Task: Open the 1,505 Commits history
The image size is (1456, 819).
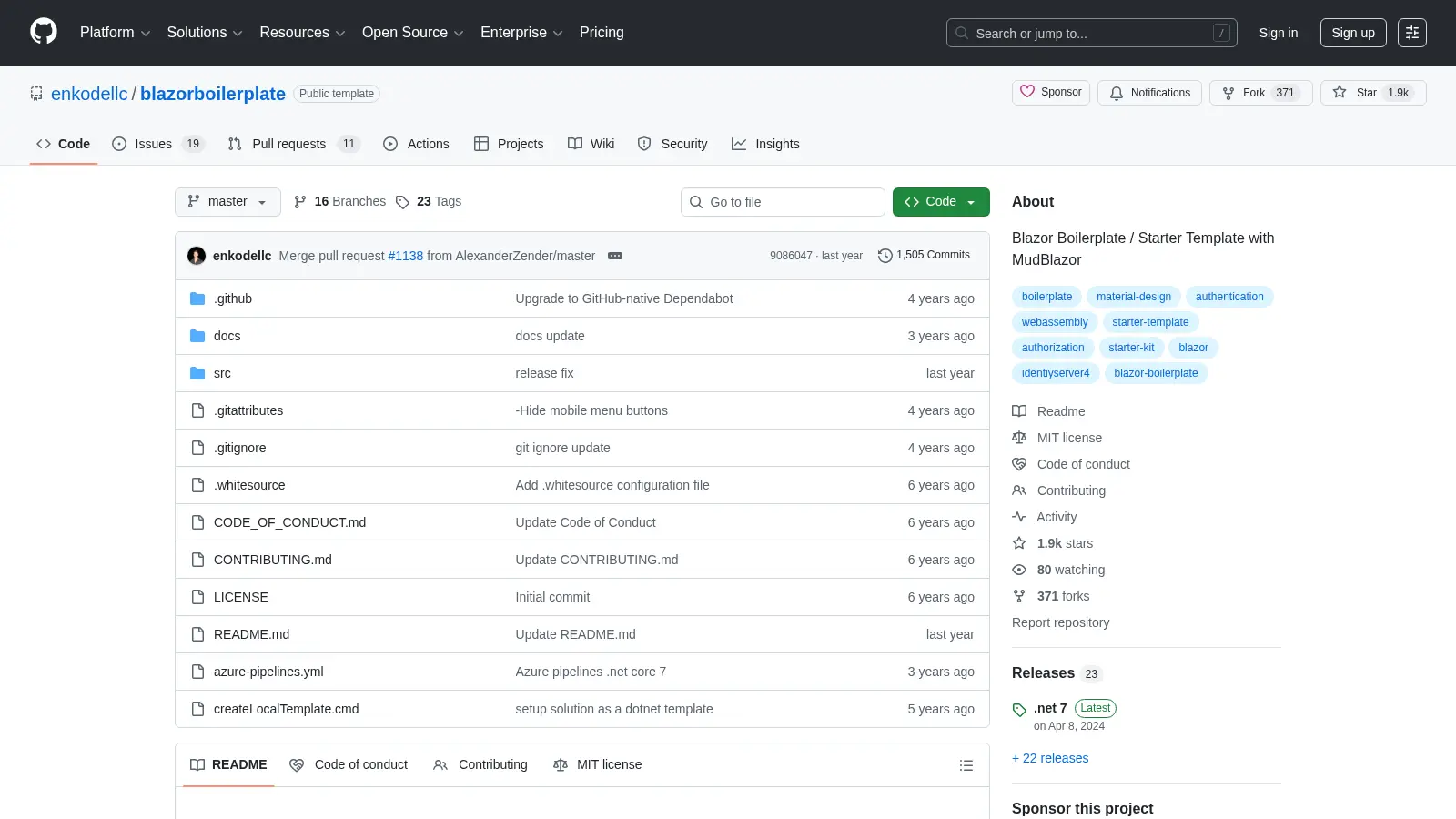Action: point(924,255)
